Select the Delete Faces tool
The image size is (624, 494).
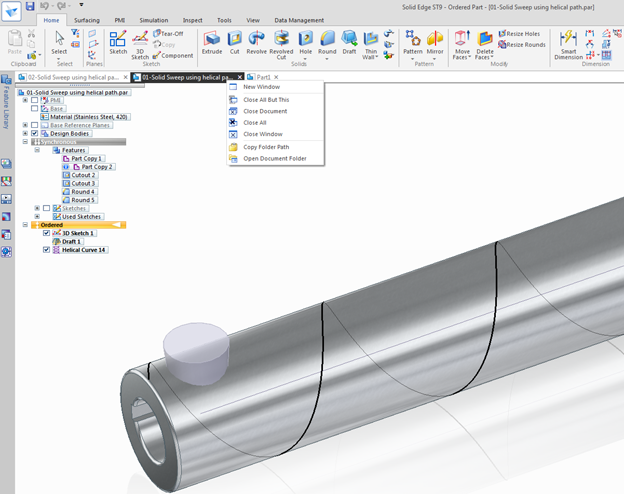click(x=485, y=45)
